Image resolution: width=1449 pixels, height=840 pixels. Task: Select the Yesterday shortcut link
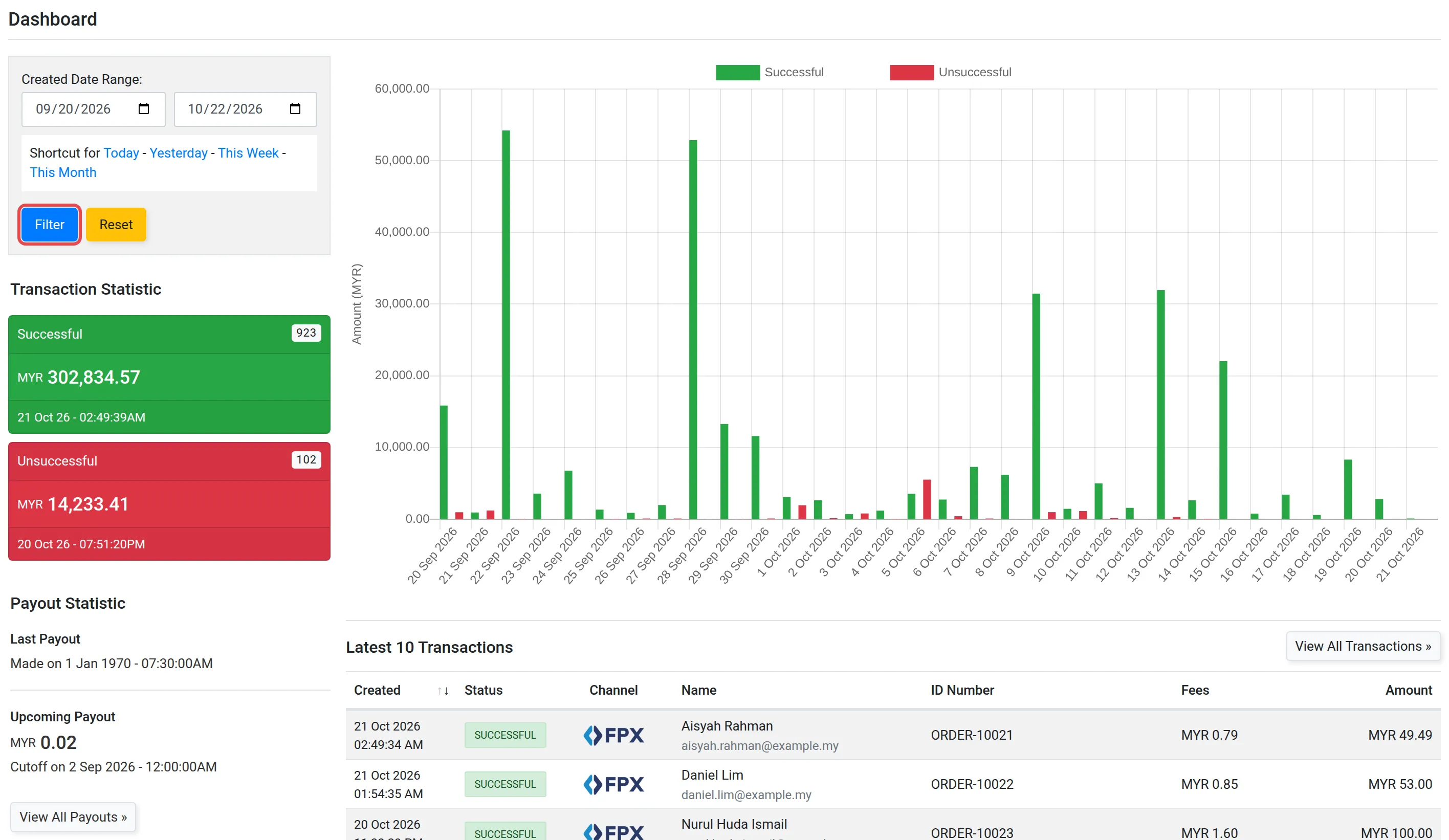click(178, 153)
